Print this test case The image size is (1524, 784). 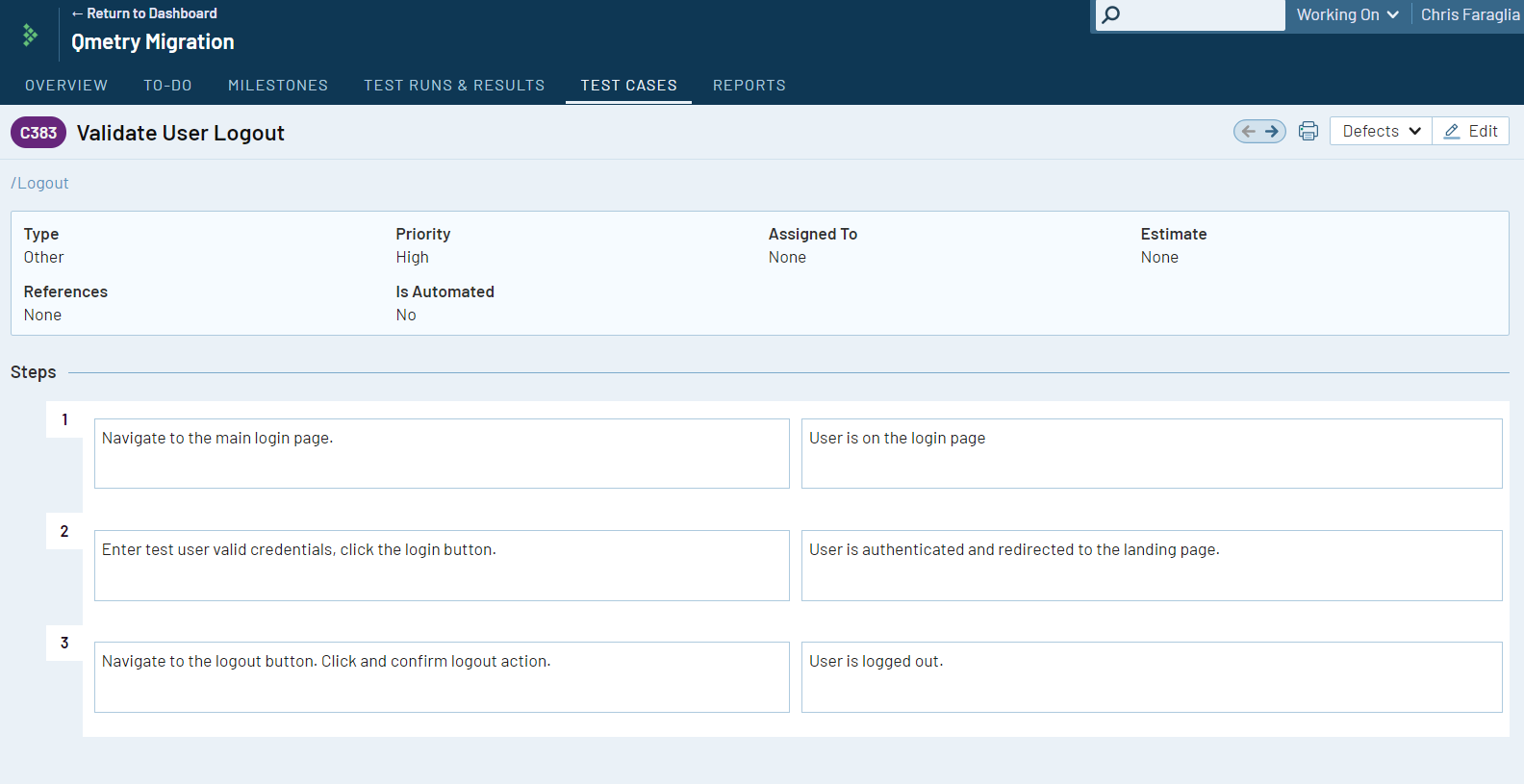1308,132
